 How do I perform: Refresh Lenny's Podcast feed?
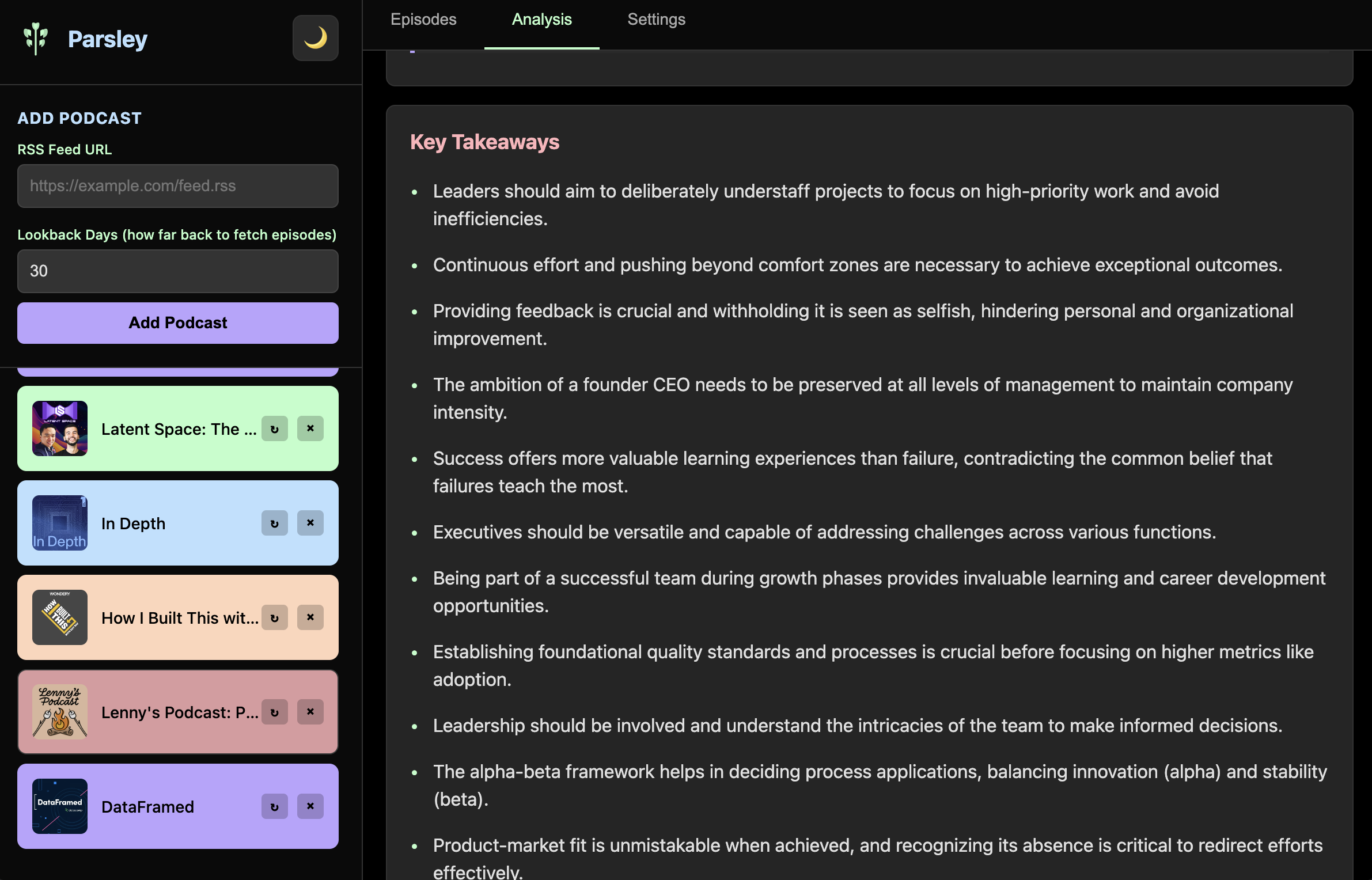click(275, 712)
